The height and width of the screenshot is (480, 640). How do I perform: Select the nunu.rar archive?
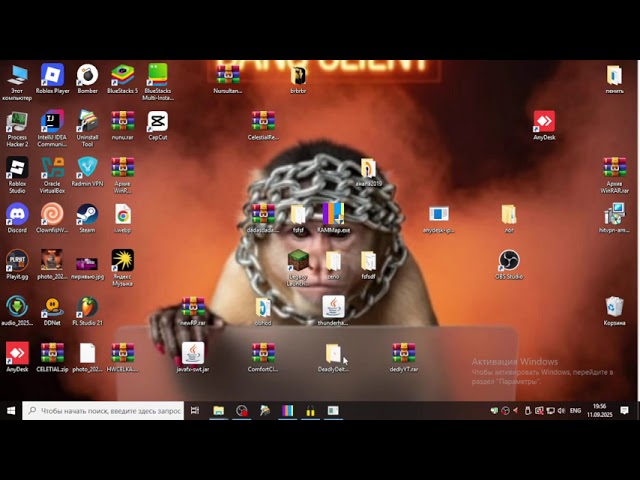(122, 125)
